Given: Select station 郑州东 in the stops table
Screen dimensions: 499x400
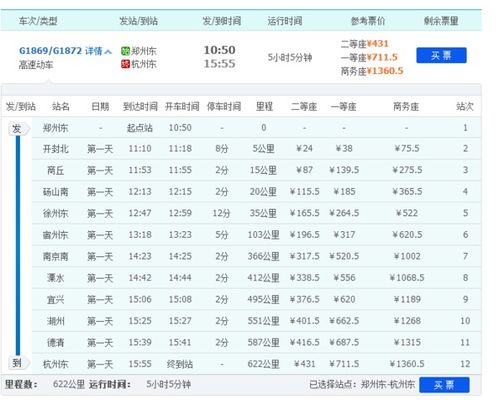Looking at the screenshot, I should 55,128.
